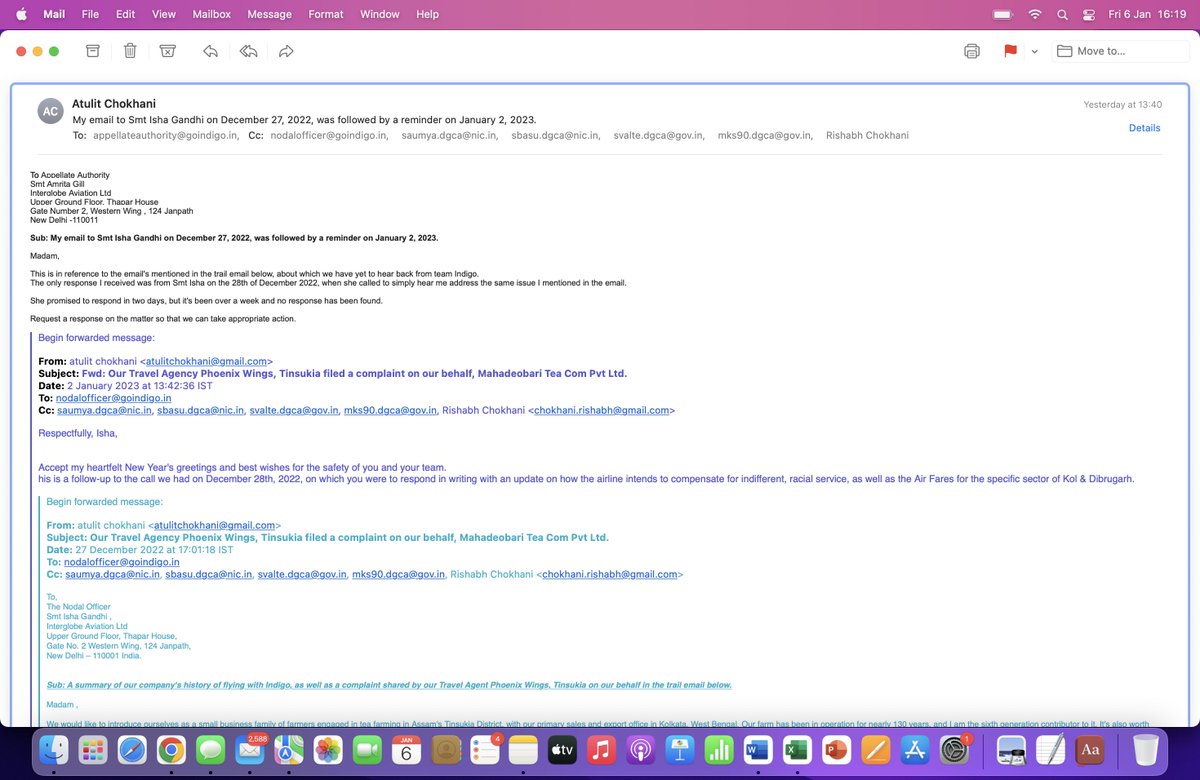Delete this email with the trash icon

point(130,51)
